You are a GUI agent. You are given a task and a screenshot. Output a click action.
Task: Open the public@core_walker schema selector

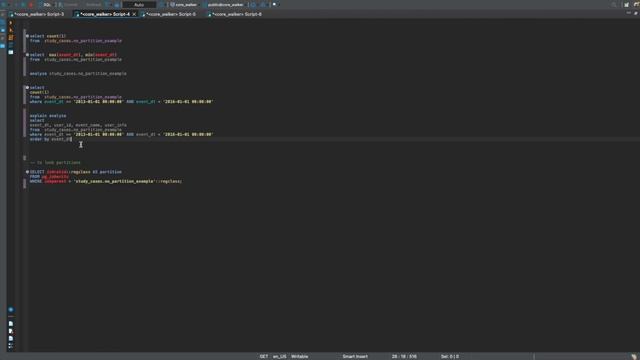pos(224,4)
